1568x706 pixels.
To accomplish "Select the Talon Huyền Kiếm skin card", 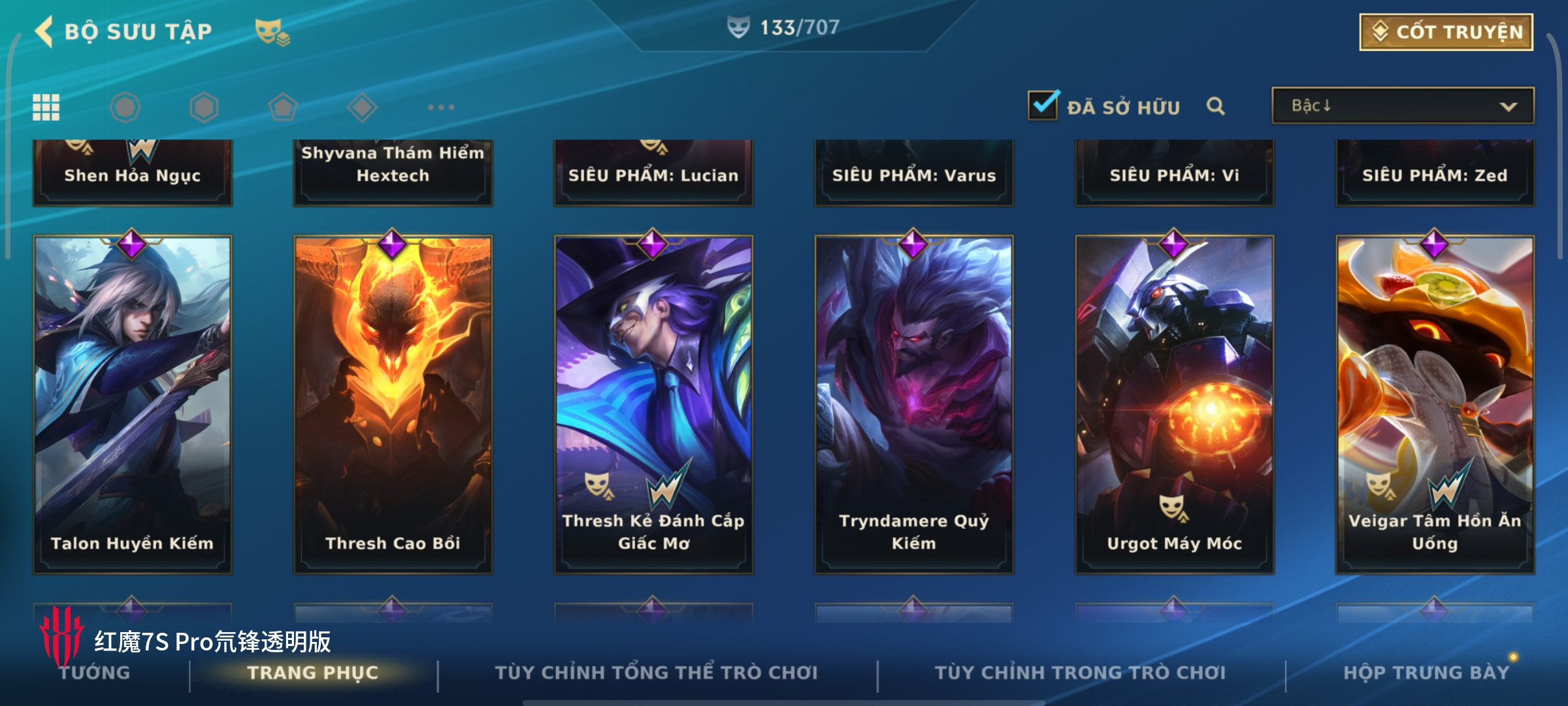I will [133, 405].
